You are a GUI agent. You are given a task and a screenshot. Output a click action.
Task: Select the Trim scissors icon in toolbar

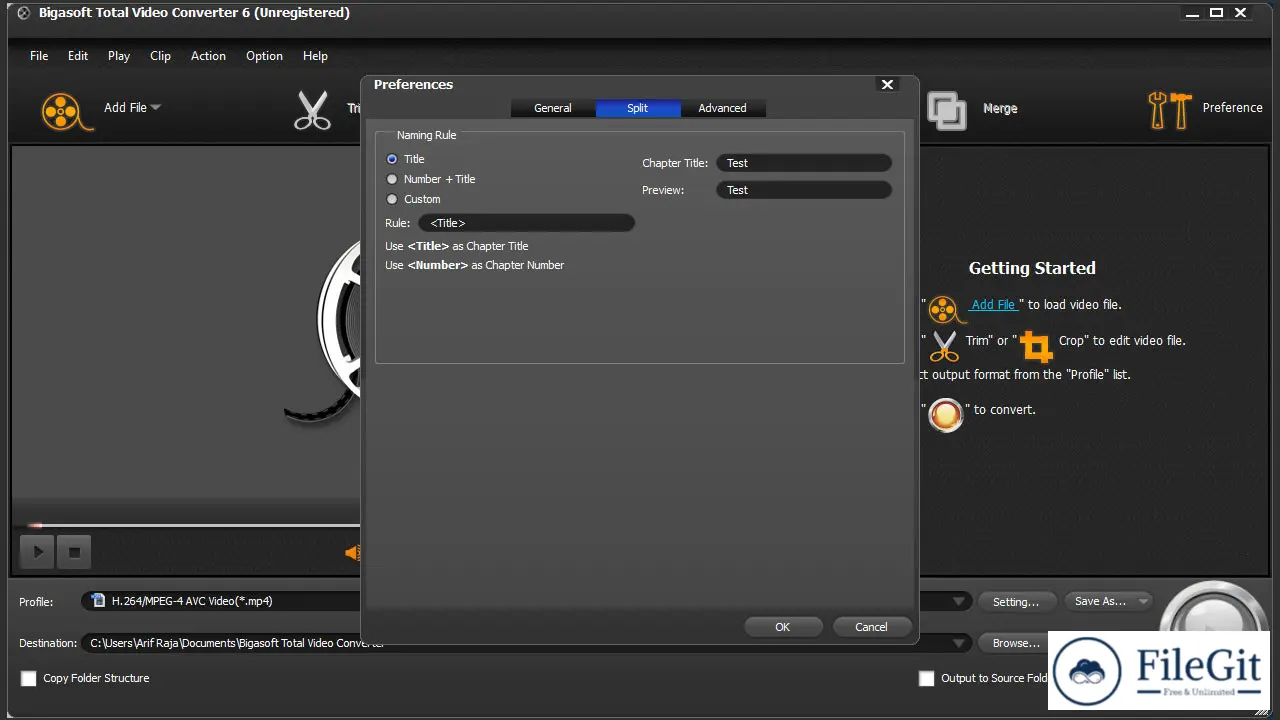[312, 110]
